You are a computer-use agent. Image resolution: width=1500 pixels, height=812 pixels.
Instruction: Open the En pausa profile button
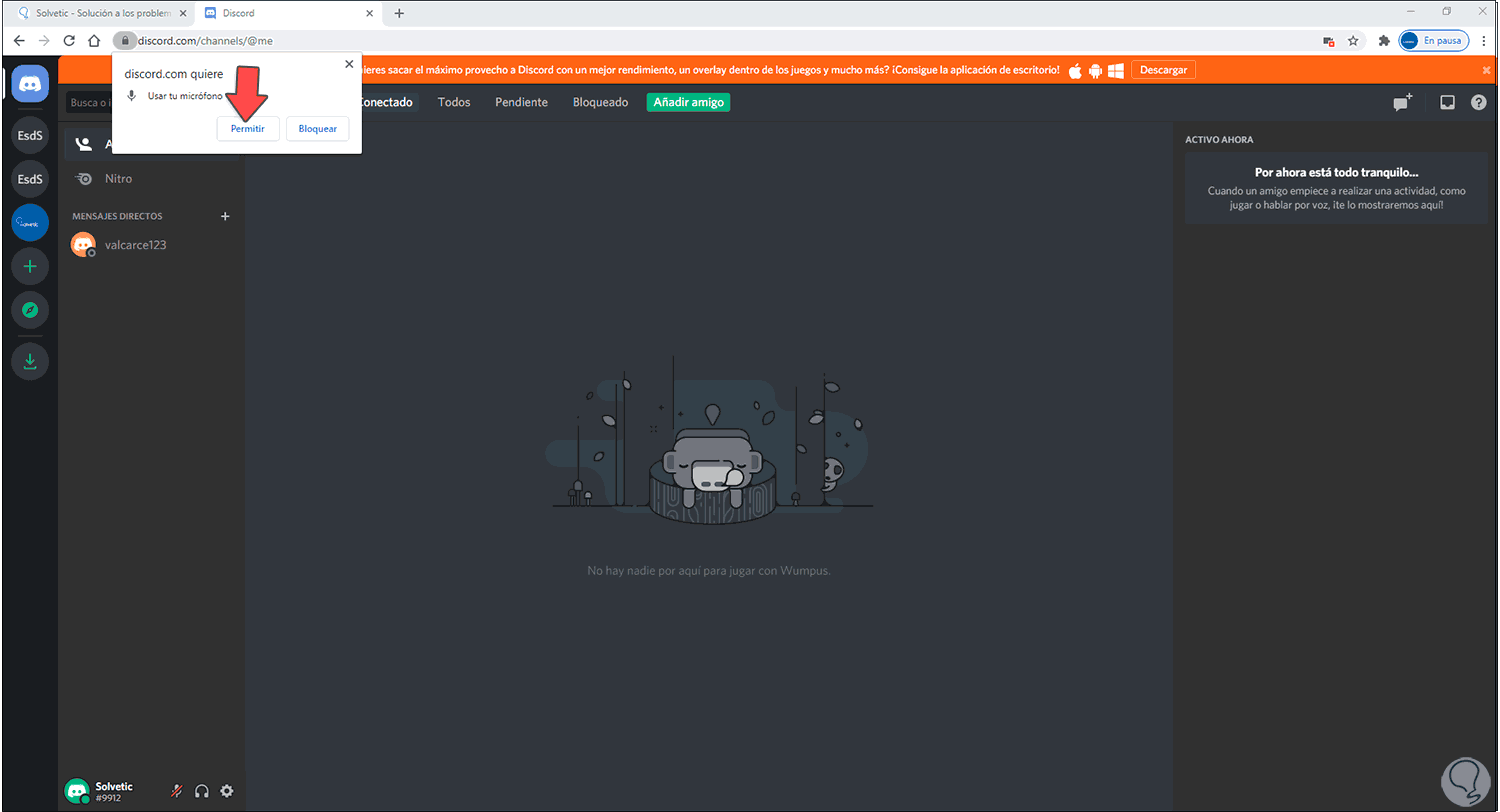1433,41
